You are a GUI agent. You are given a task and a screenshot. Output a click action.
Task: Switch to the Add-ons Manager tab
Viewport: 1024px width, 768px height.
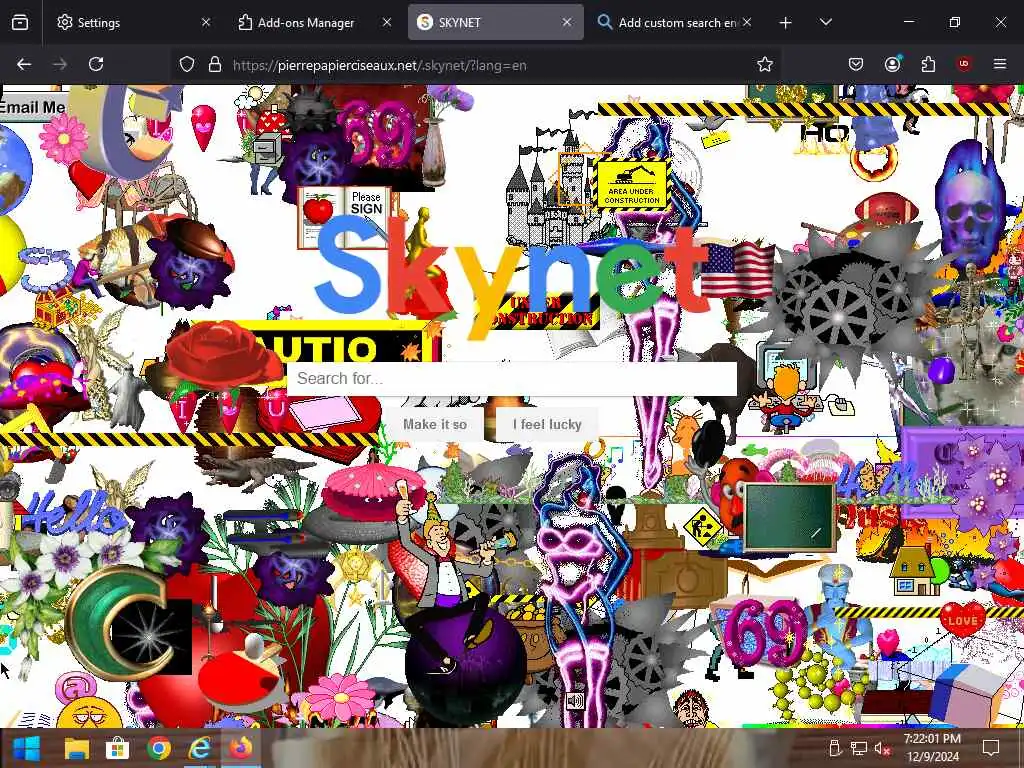[x=315, y=23]
